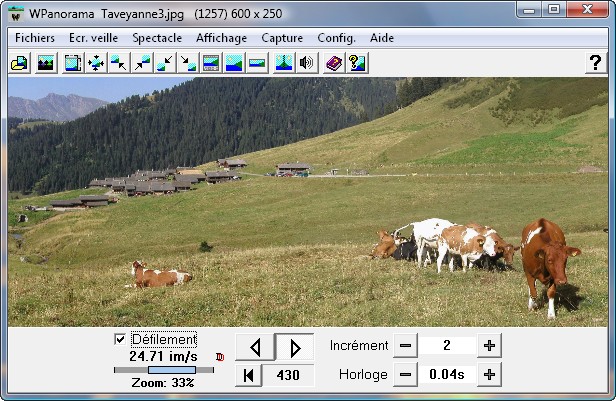
Task: Click the landscape with vertical zipper icon
Action: point(284,63)
